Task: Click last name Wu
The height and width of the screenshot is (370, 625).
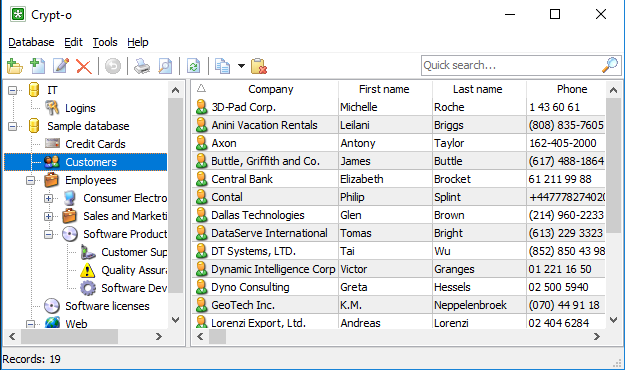Action: [442, 251]
